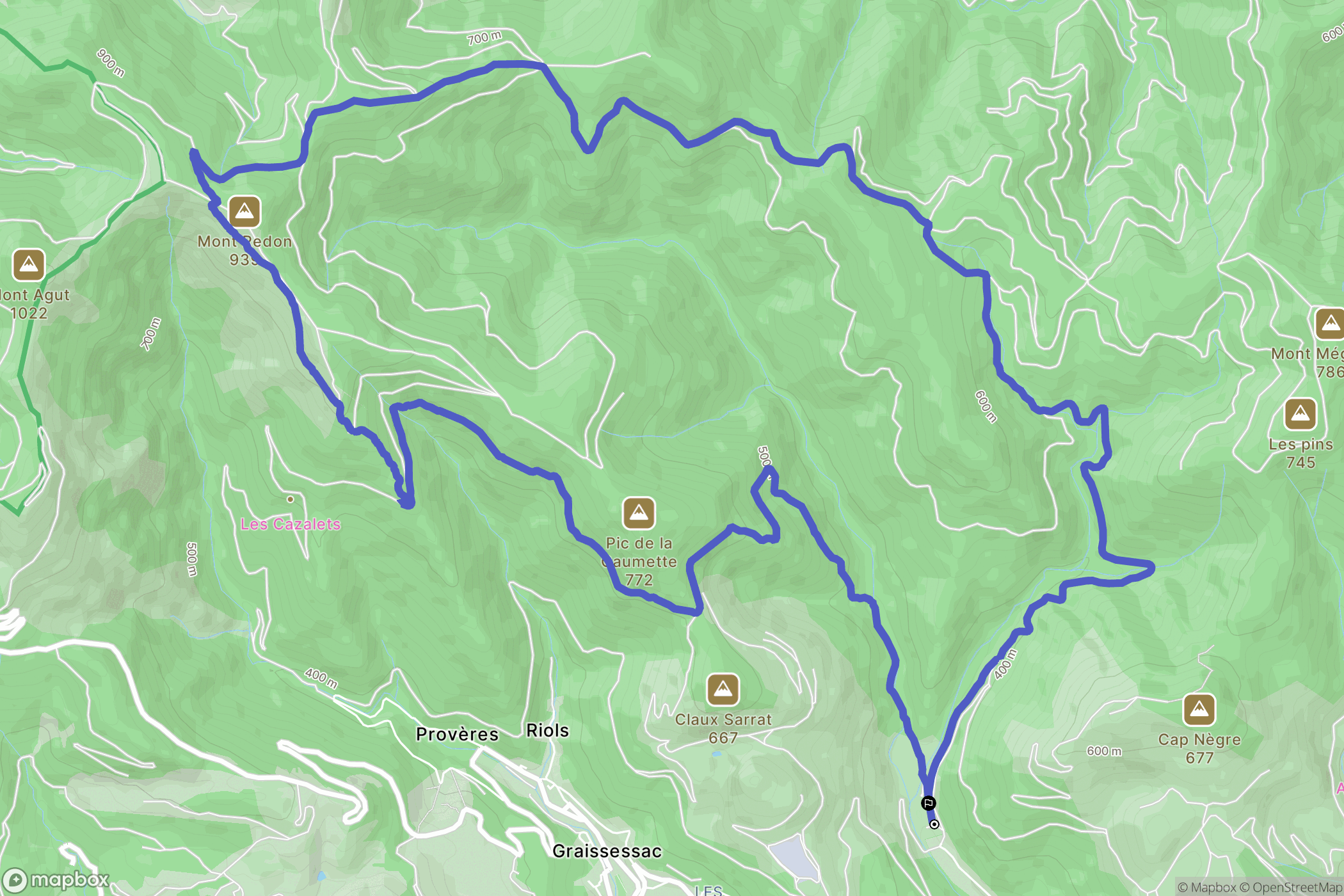
Task: Click the Les Cazalets locality dot
Action: [291, 499]
